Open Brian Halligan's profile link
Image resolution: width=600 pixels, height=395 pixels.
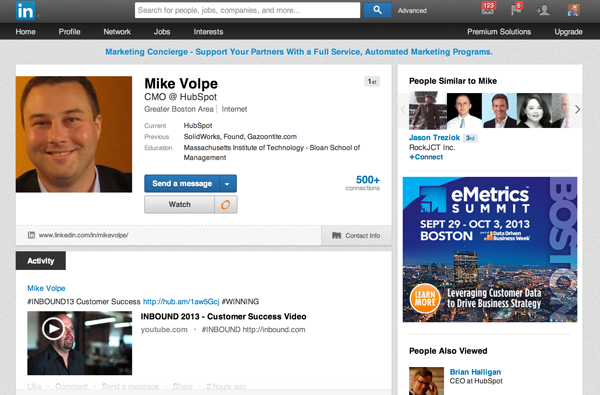coord(475,372)
